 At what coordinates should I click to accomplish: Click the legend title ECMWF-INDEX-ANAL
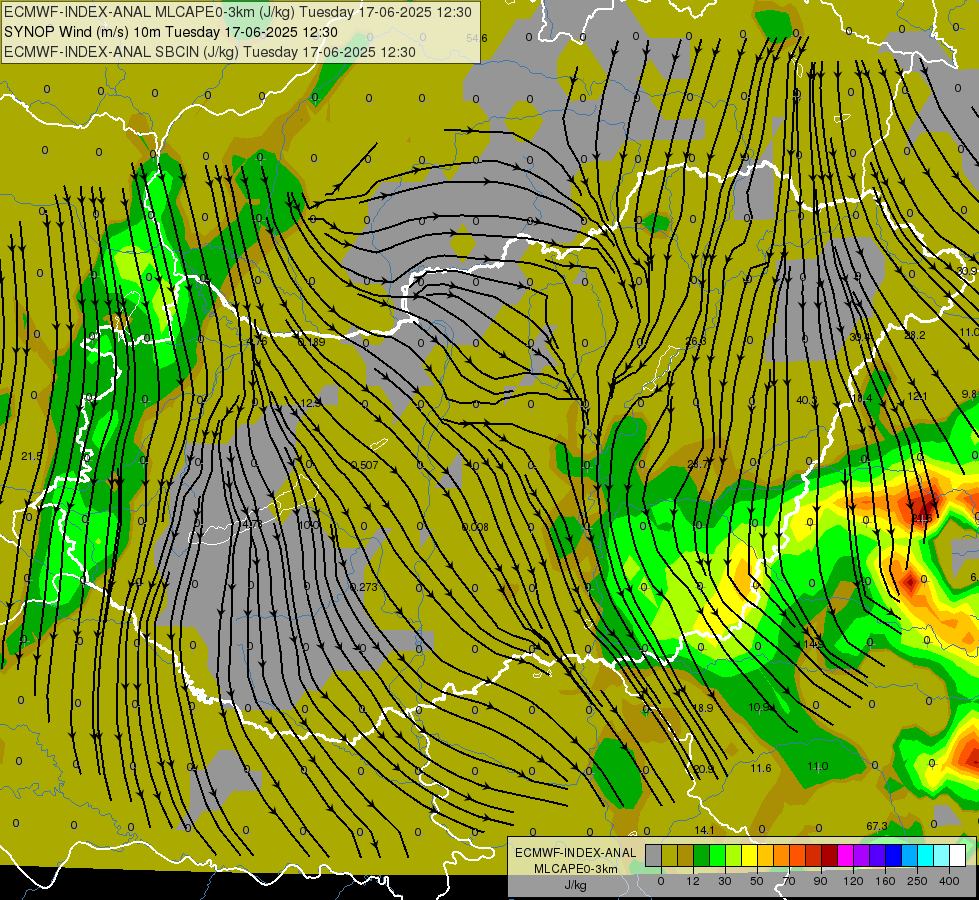pos(576,853)
